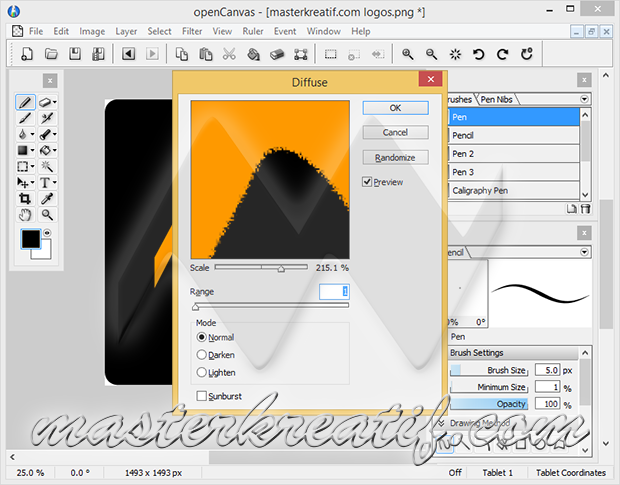Click the Brush Size value field
The width and height of the screenshot is (620, 485).
pos(548,370)
